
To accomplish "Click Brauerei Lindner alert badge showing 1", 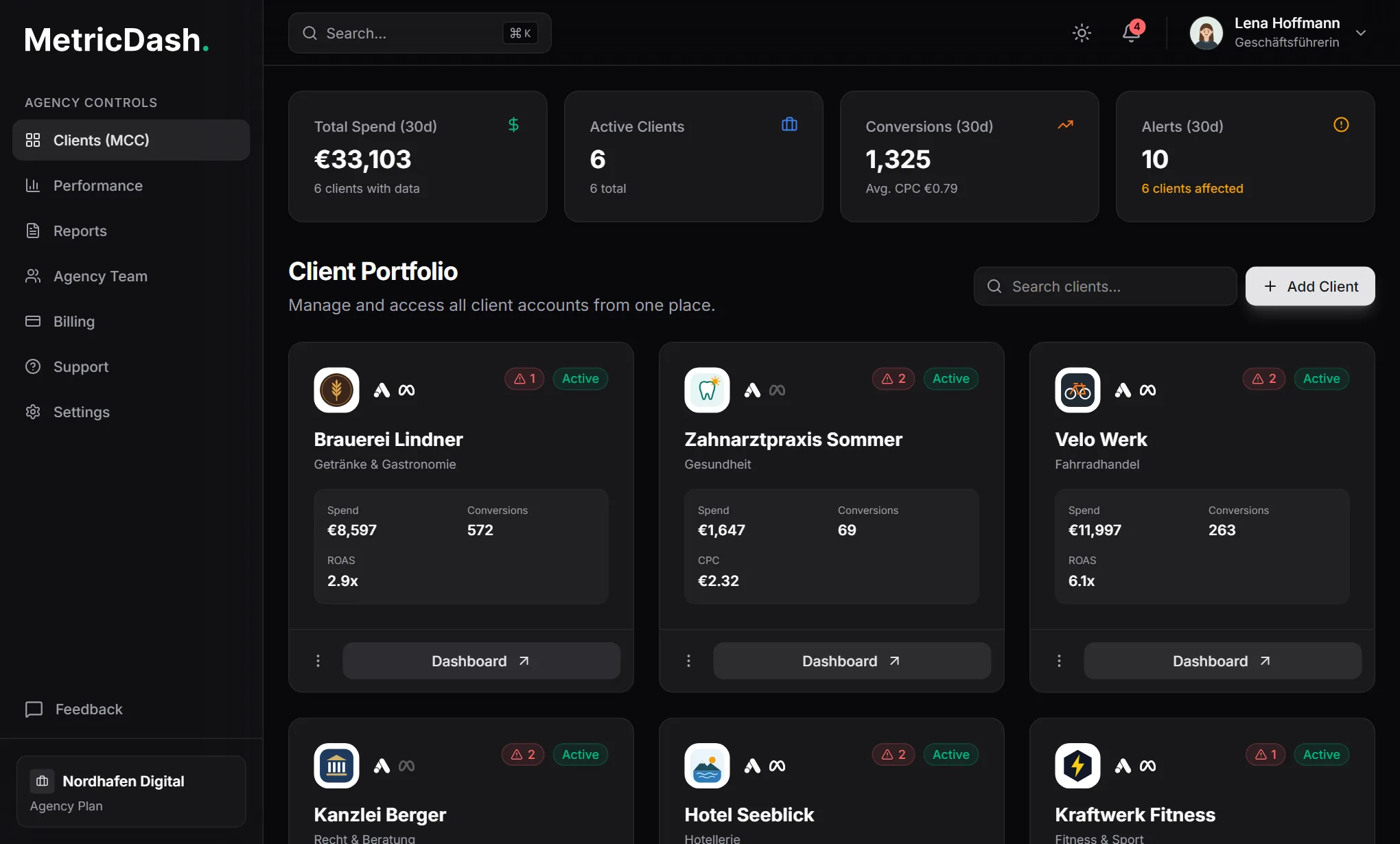I will point(524,379).
